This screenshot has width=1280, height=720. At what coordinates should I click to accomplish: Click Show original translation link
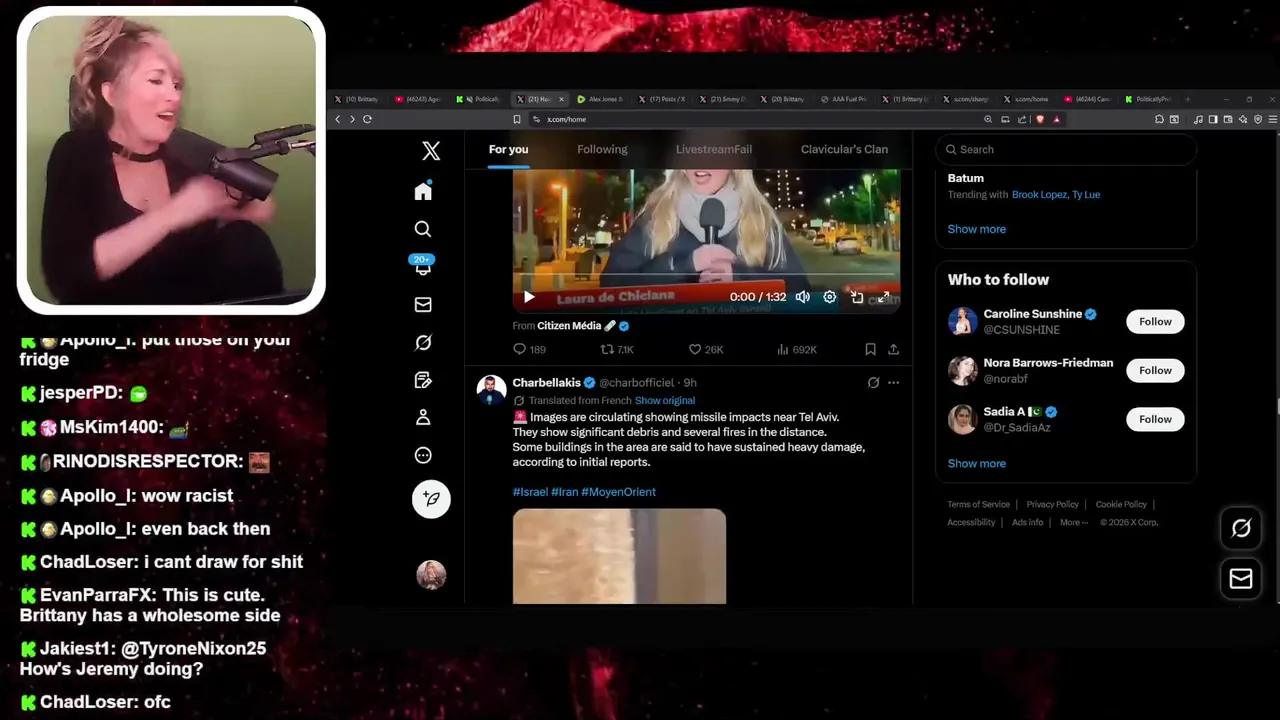pyautogui.click(x=664, y=400)
